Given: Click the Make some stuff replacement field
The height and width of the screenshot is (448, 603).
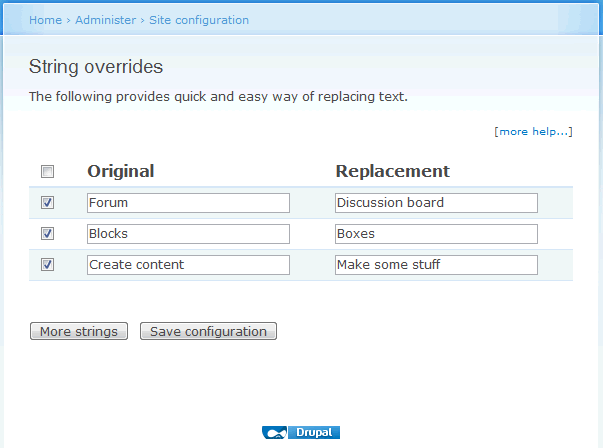Looking at the screenshot, I should 436,265.
